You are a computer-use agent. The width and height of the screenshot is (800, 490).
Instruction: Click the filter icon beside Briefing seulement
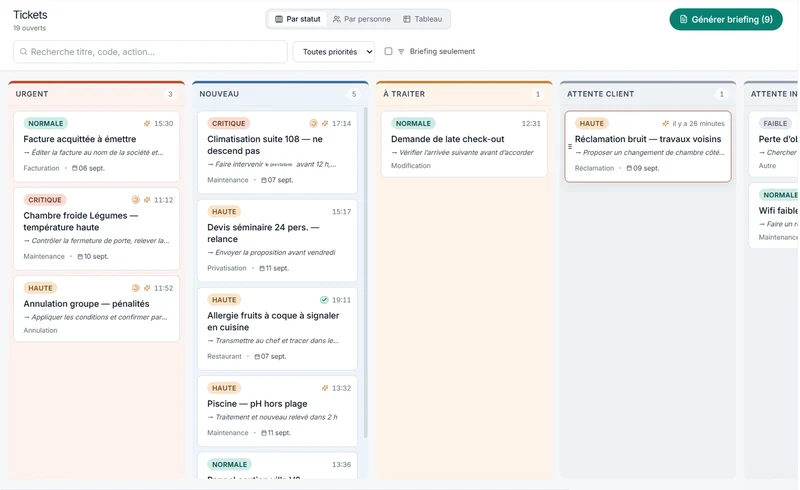click(x=401, y=52)
